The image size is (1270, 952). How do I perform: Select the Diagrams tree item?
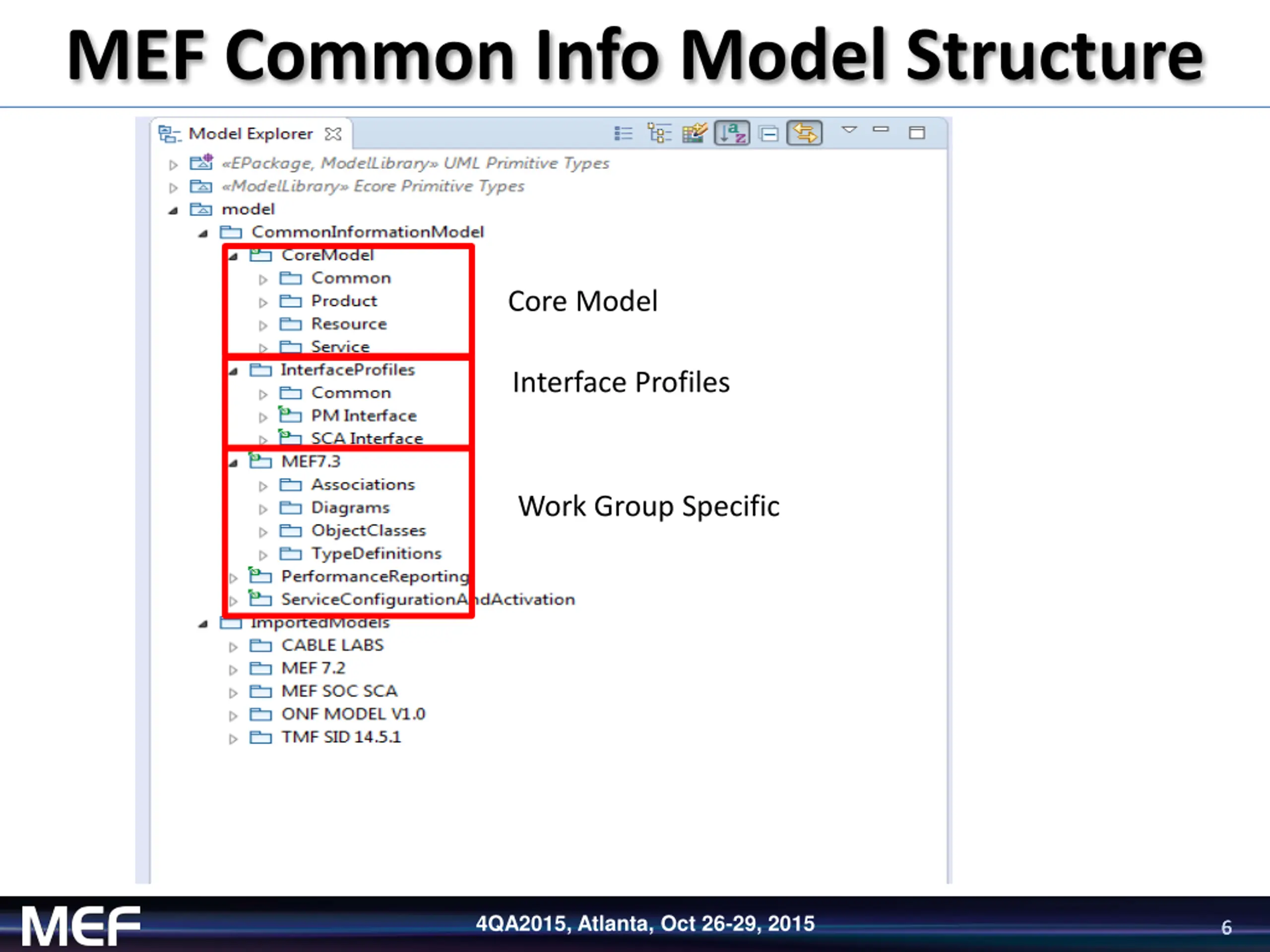pyautogui.click(x=350, y=508)
